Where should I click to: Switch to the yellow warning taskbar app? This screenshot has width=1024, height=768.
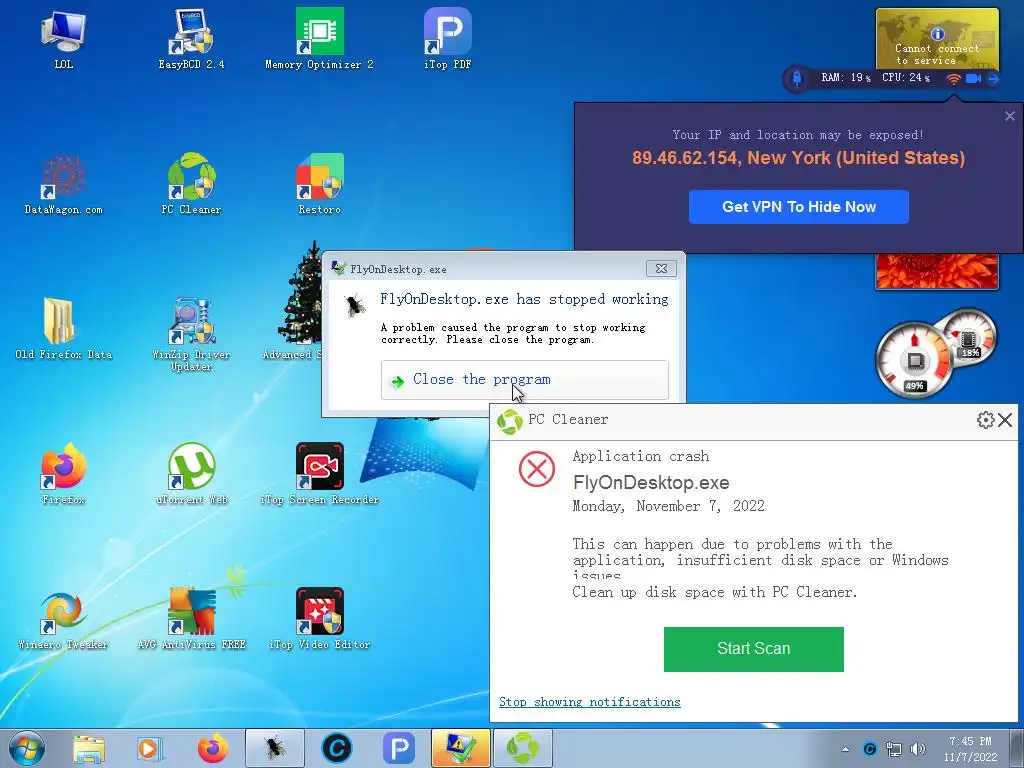pos(460,748)
